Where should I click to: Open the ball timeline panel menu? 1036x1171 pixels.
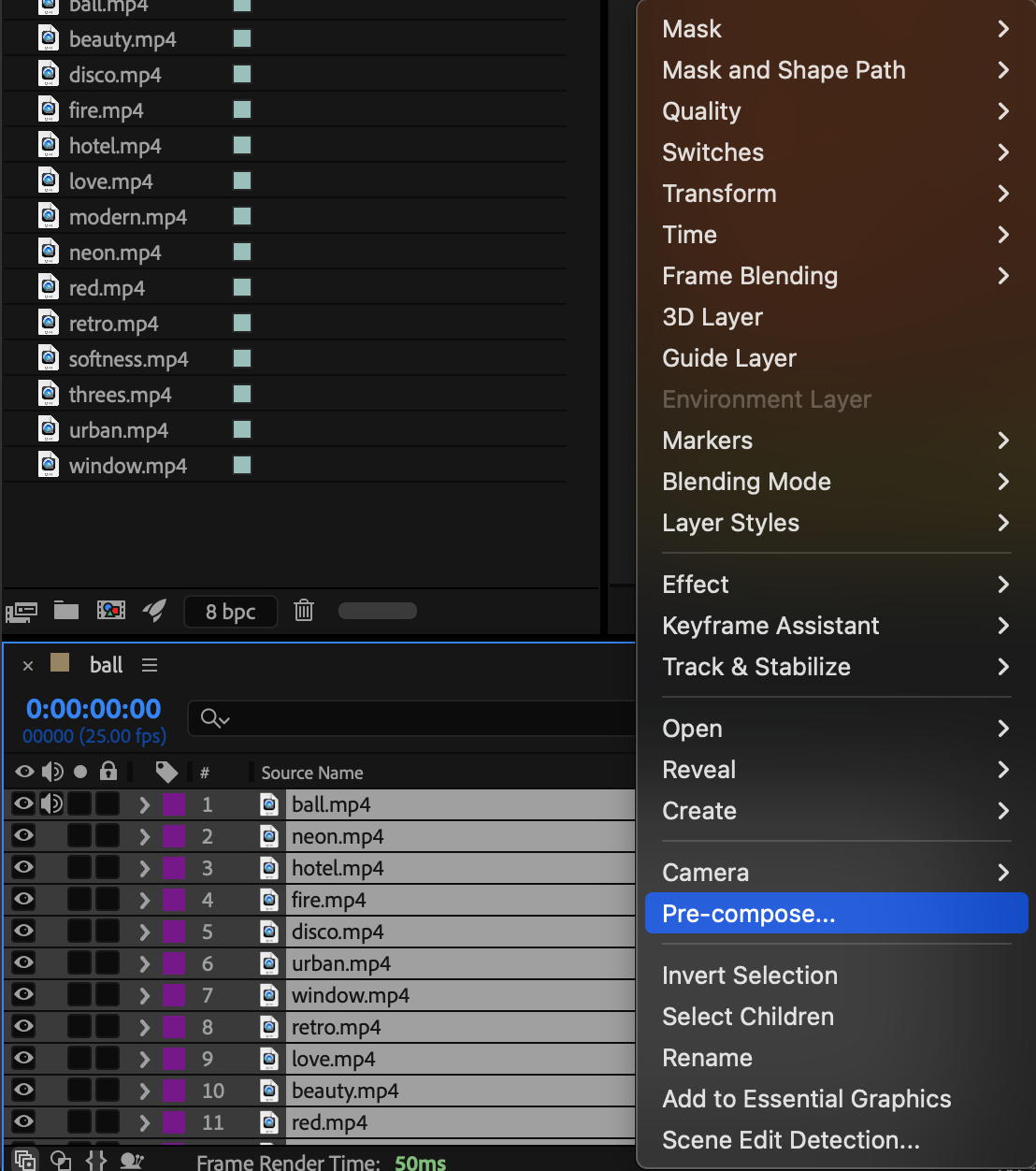click(150, 665)
